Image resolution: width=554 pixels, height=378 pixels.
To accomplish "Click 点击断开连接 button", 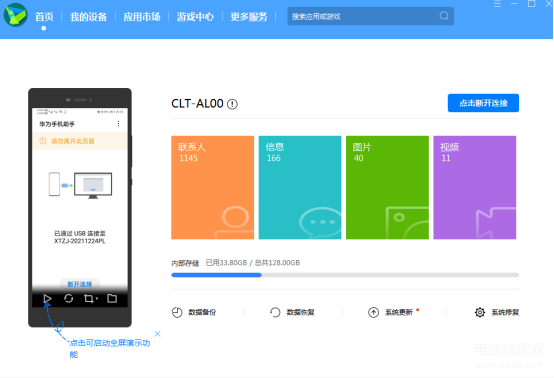I will (x=483, y=103).
